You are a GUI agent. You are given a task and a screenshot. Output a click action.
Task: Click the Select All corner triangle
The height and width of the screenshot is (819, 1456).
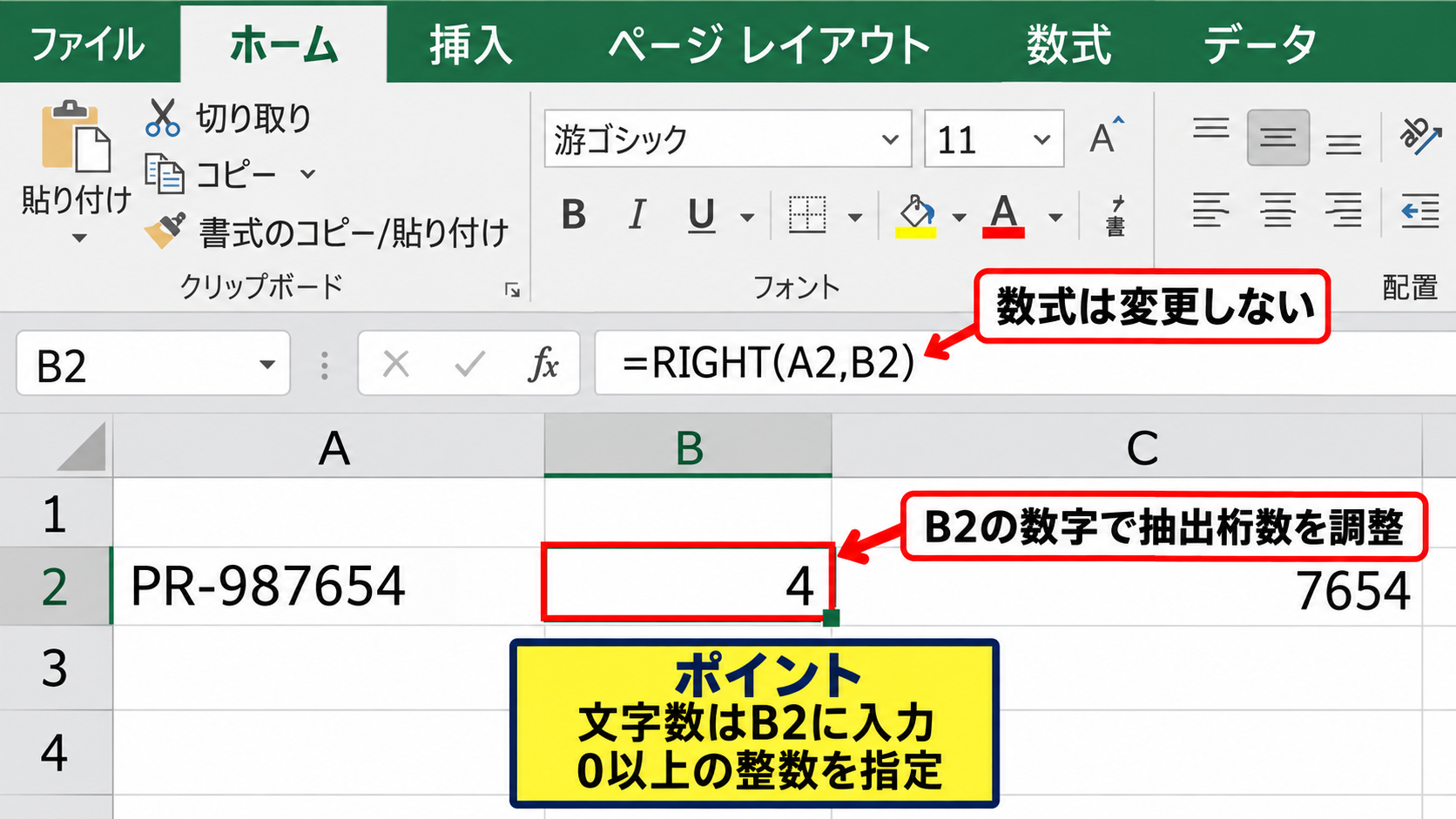81,446
